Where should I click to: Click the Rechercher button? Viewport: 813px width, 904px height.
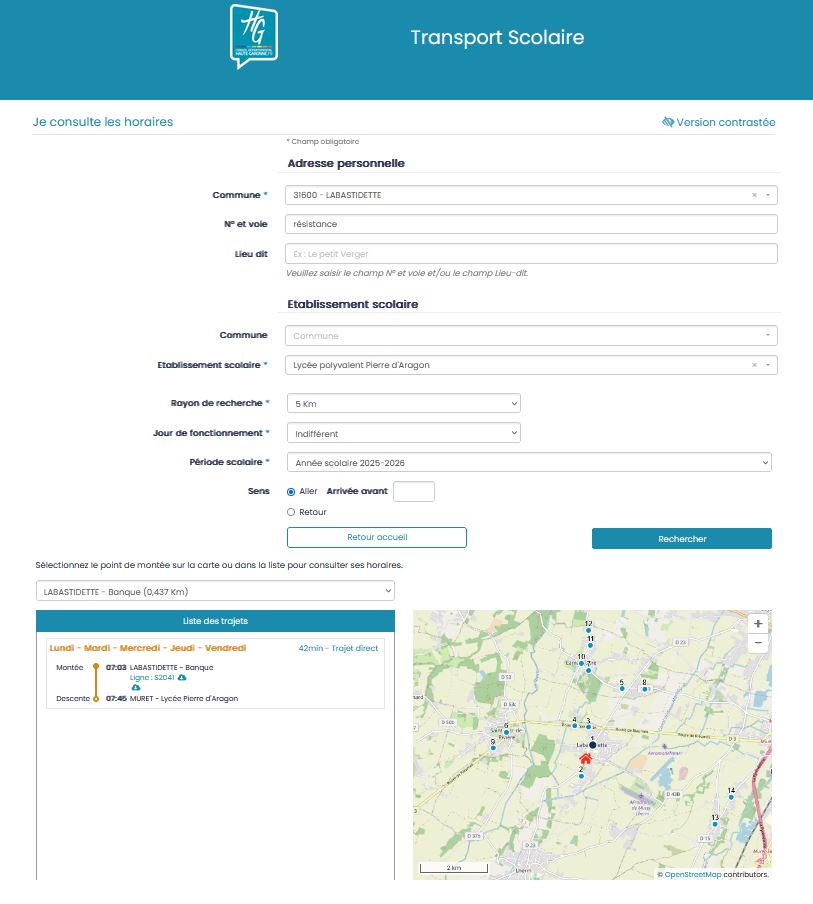coord(682,538)
